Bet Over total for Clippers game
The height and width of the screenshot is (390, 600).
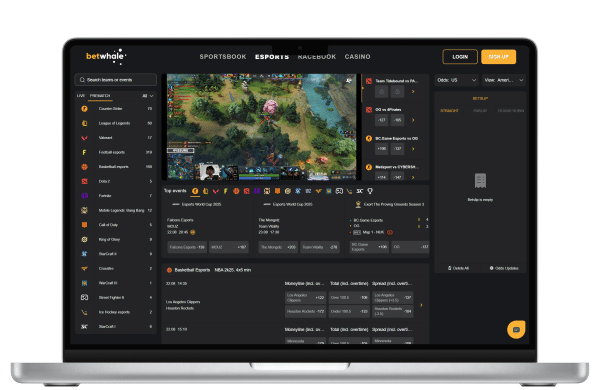point(349,298)
